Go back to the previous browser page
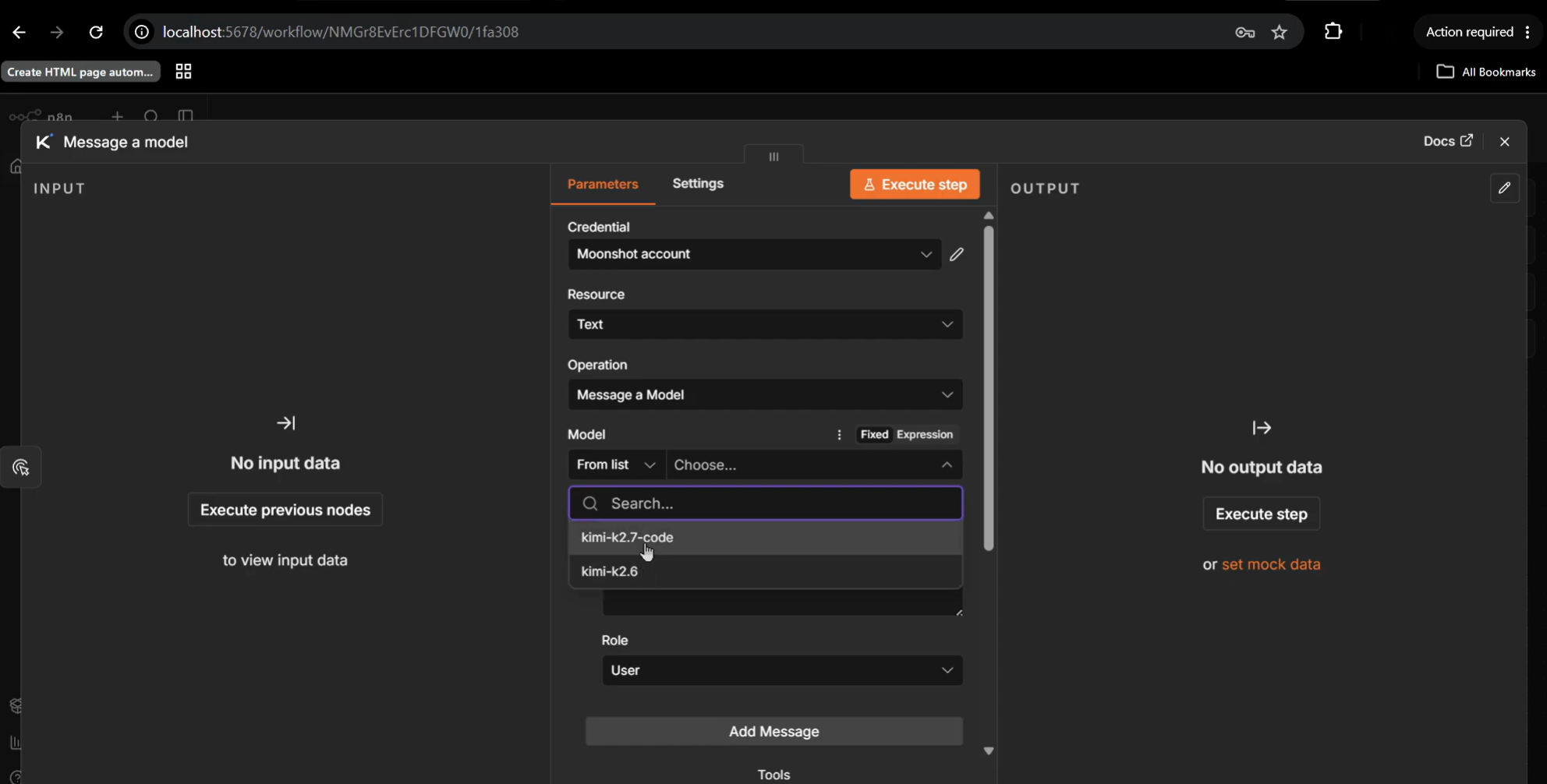 point(19,32)
